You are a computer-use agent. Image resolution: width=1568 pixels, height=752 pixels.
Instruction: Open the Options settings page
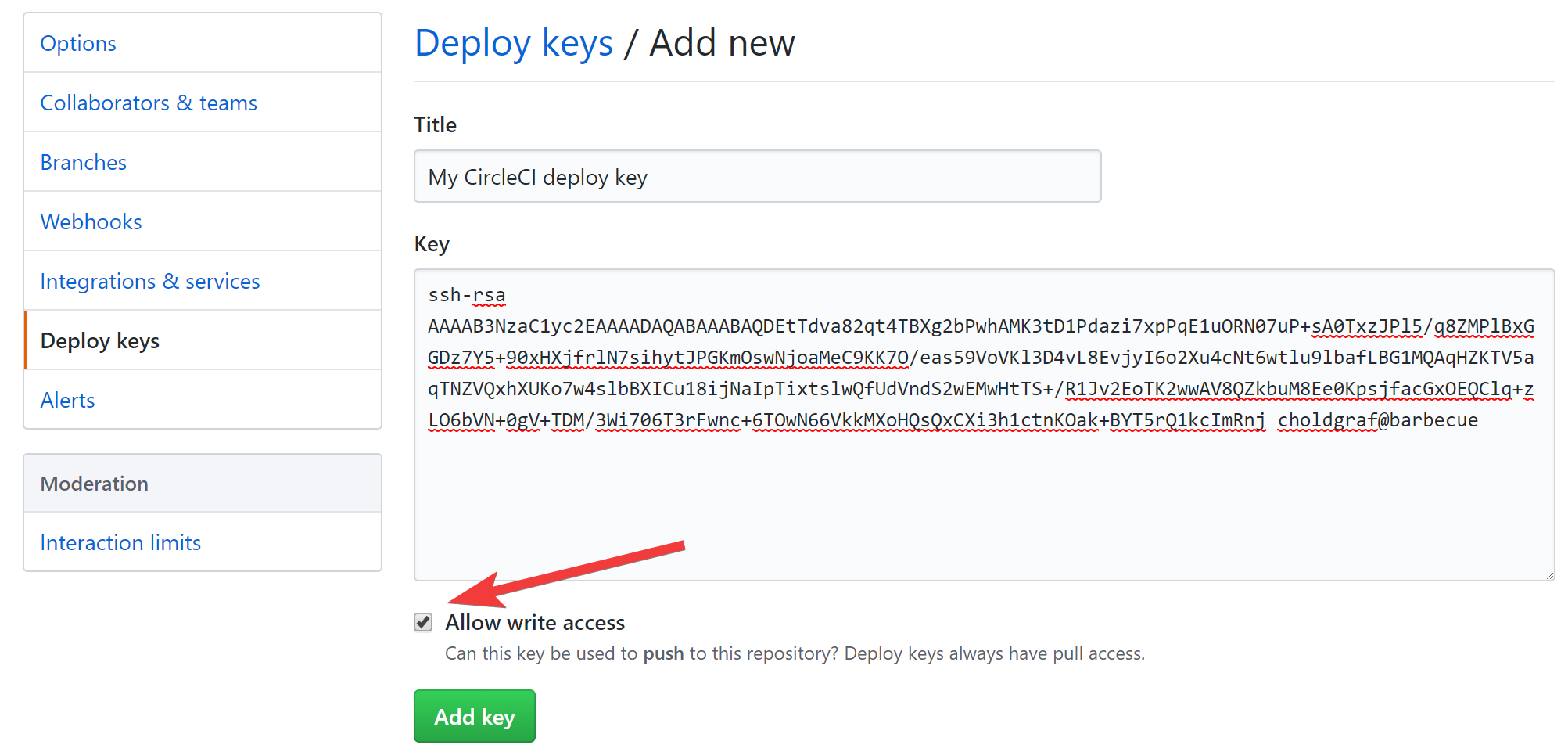(78, 44)
